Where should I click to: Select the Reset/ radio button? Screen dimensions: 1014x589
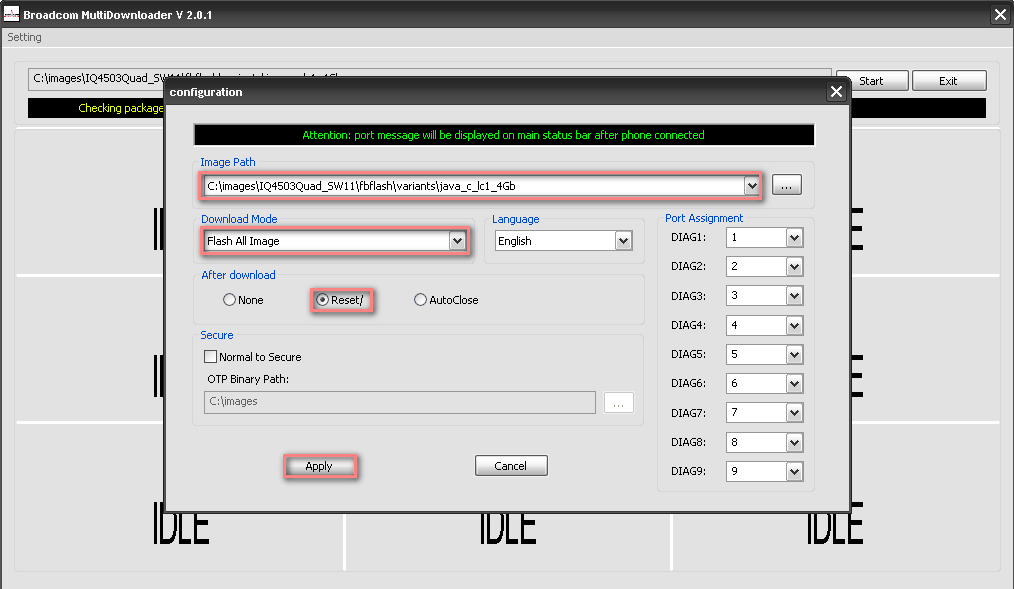click(322, 300)
